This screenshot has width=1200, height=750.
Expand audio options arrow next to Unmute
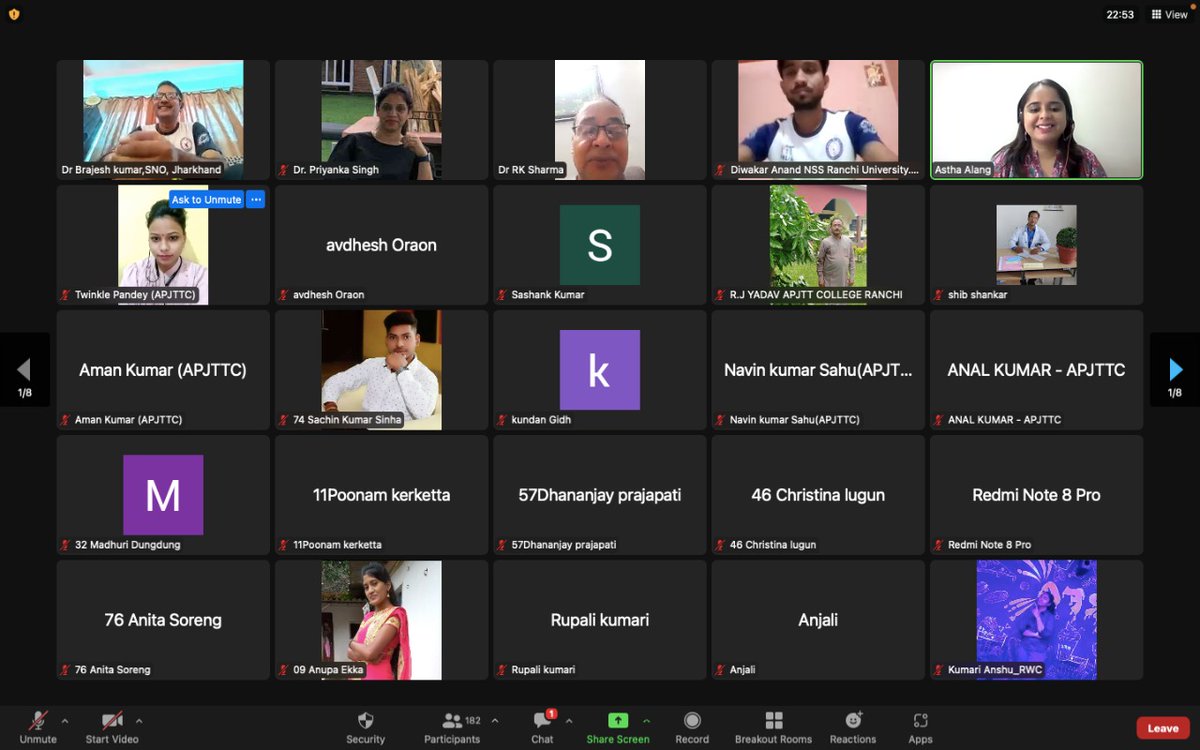[65, 720]
